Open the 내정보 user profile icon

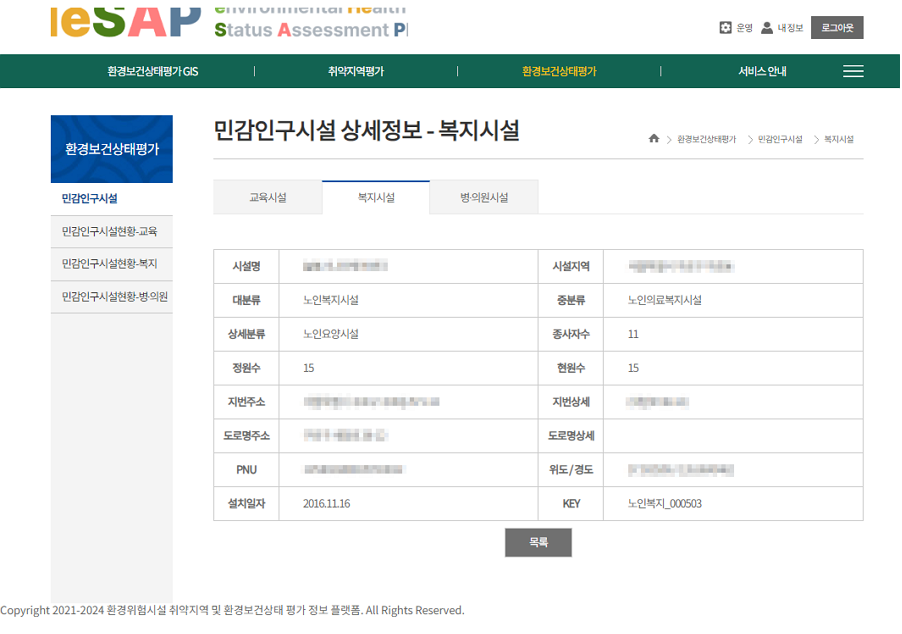tap(767, 28)
